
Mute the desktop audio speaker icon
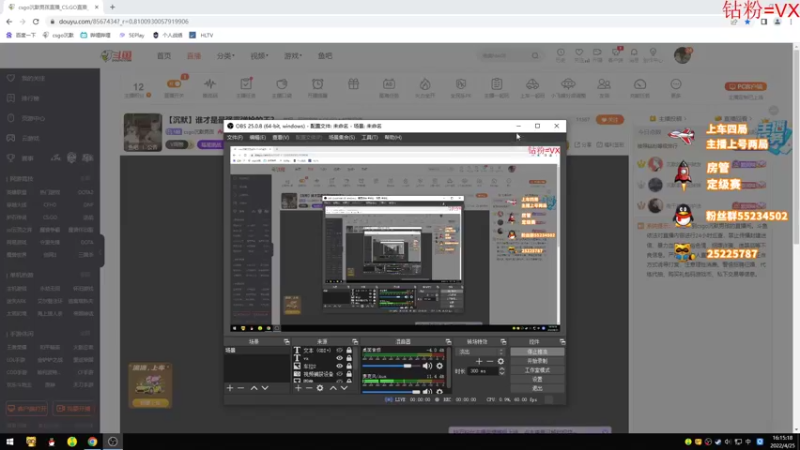(427, 366)
